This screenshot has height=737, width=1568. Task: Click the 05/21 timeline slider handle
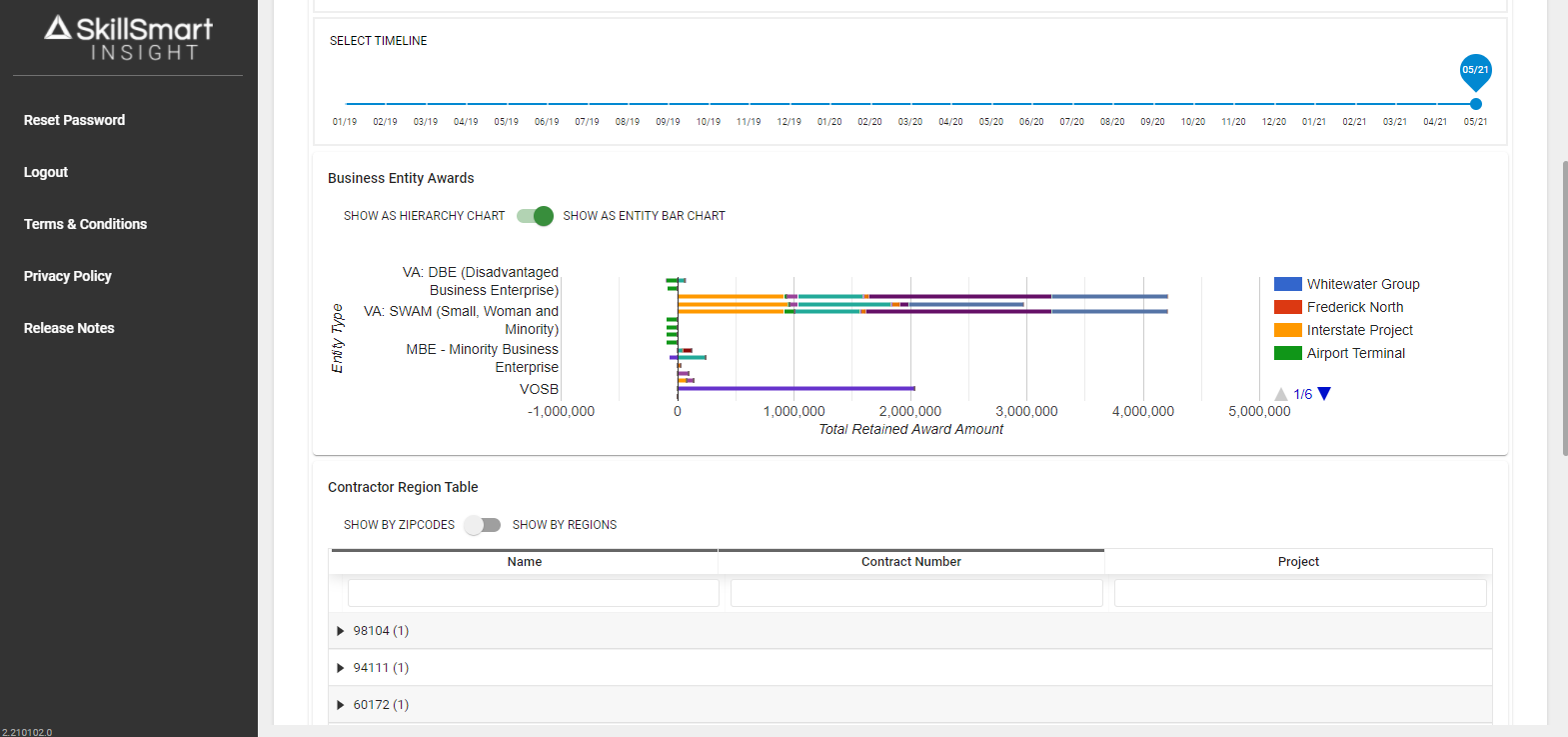point(1476,104)
